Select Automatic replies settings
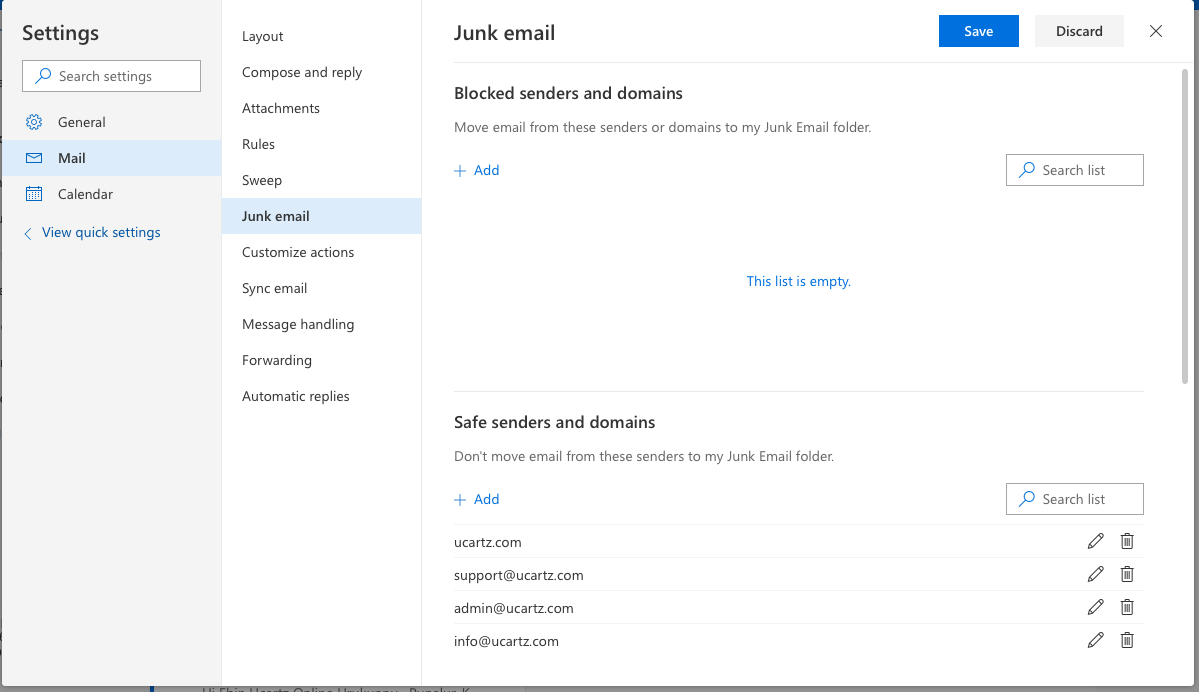Screen dimensions: 1199x692 pyautogui.click(x=295, y=395)
